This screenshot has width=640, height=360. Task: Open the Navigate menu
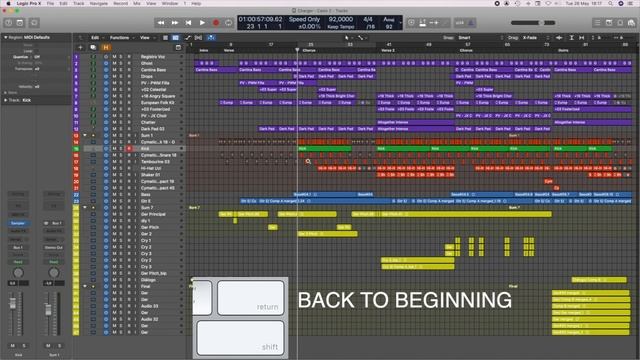tap(99, 3)
